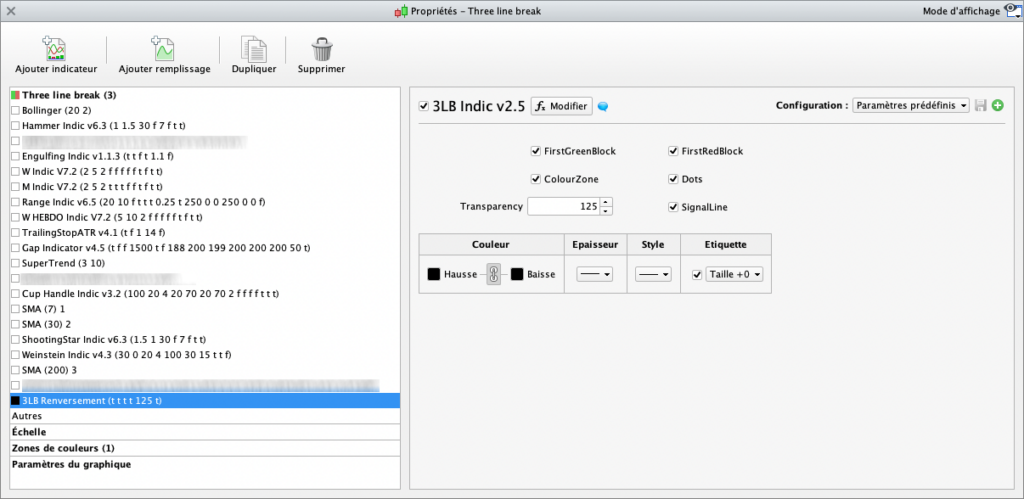Toggle the ColourZone checkbox

click(x=536, y=179)
